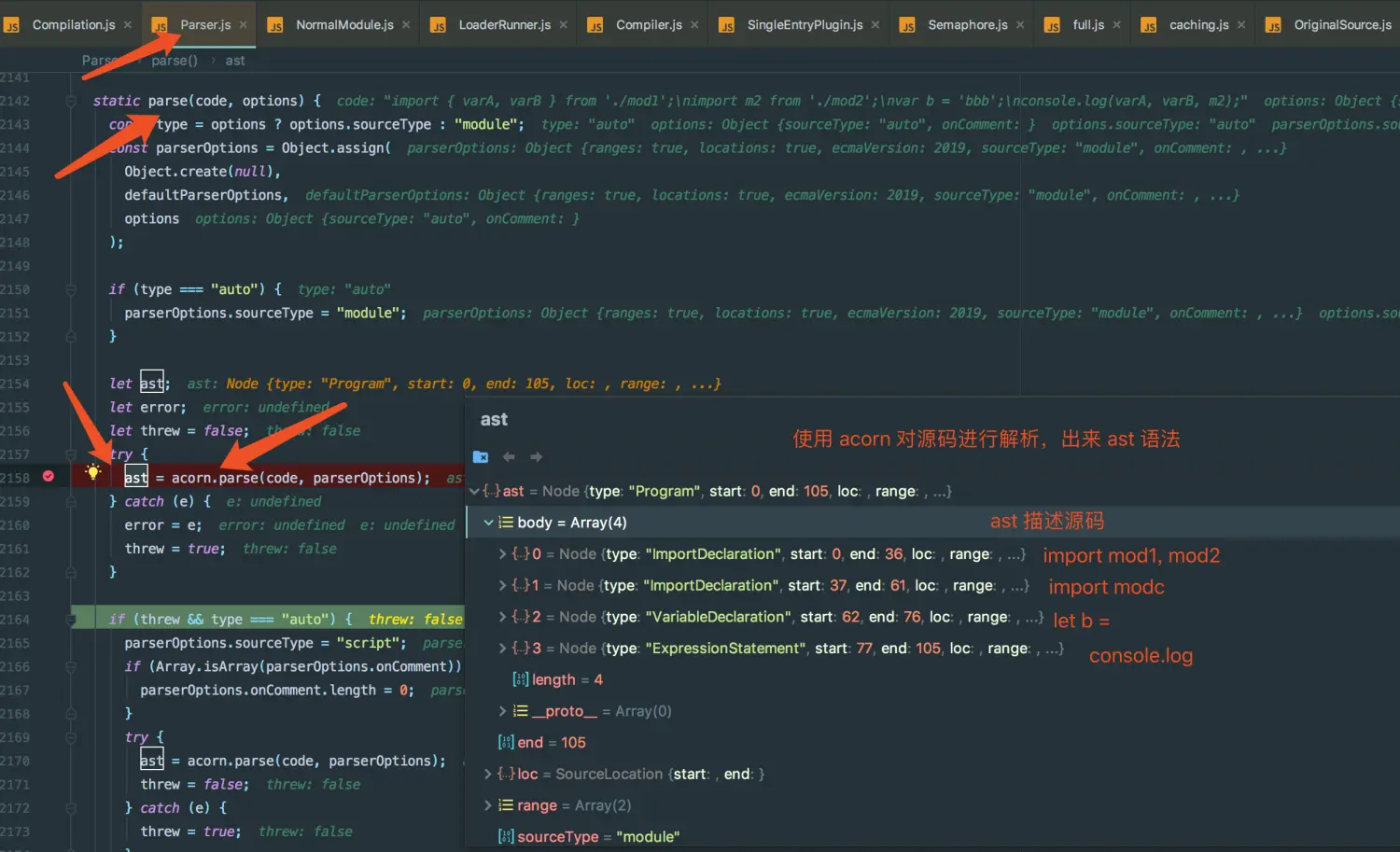
Task: Close the SingleEntryPlugin.js tab
Action: [x=875, y=25]
